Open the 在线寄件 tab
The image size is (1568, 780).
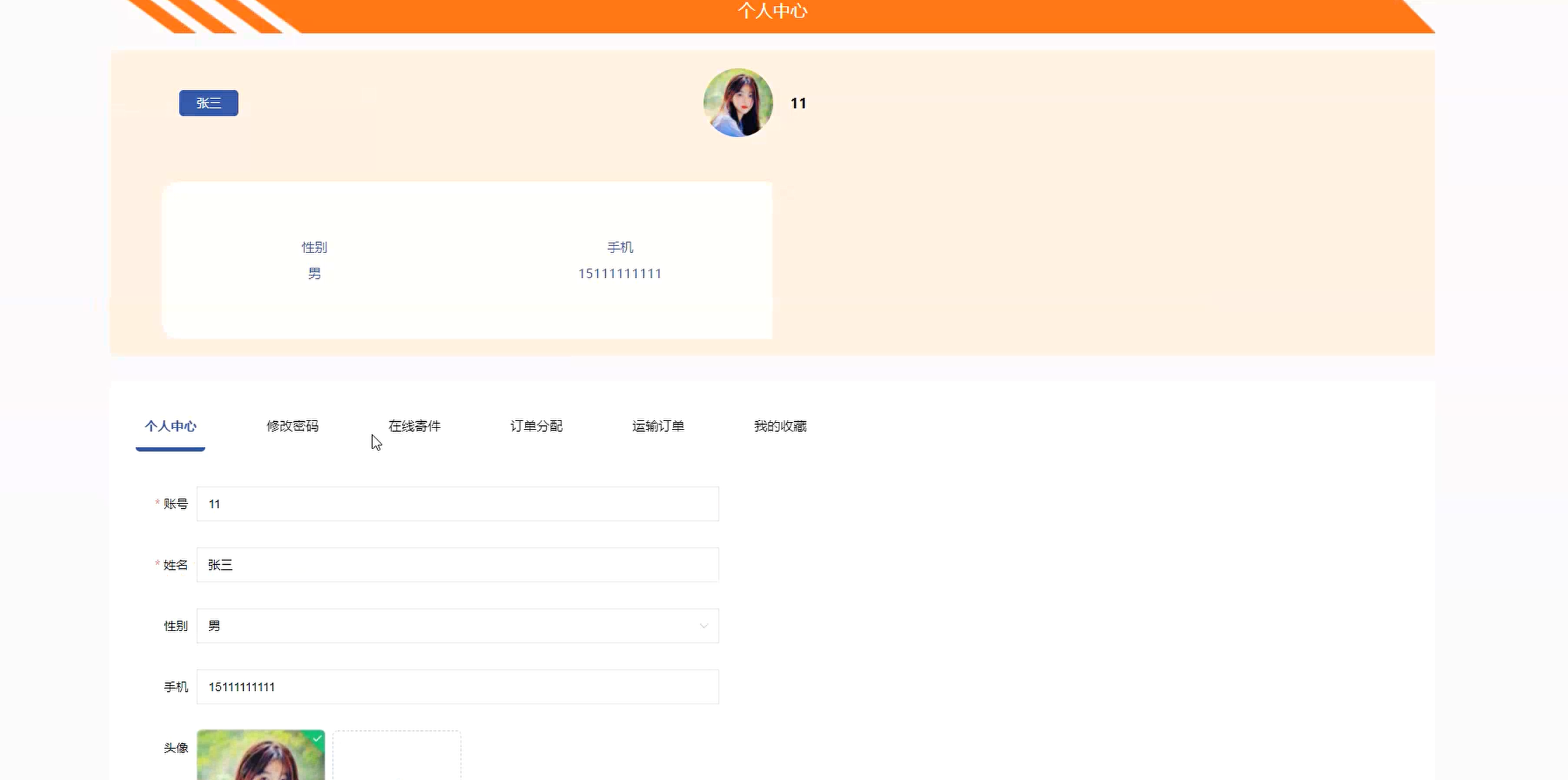pos(414,426)
